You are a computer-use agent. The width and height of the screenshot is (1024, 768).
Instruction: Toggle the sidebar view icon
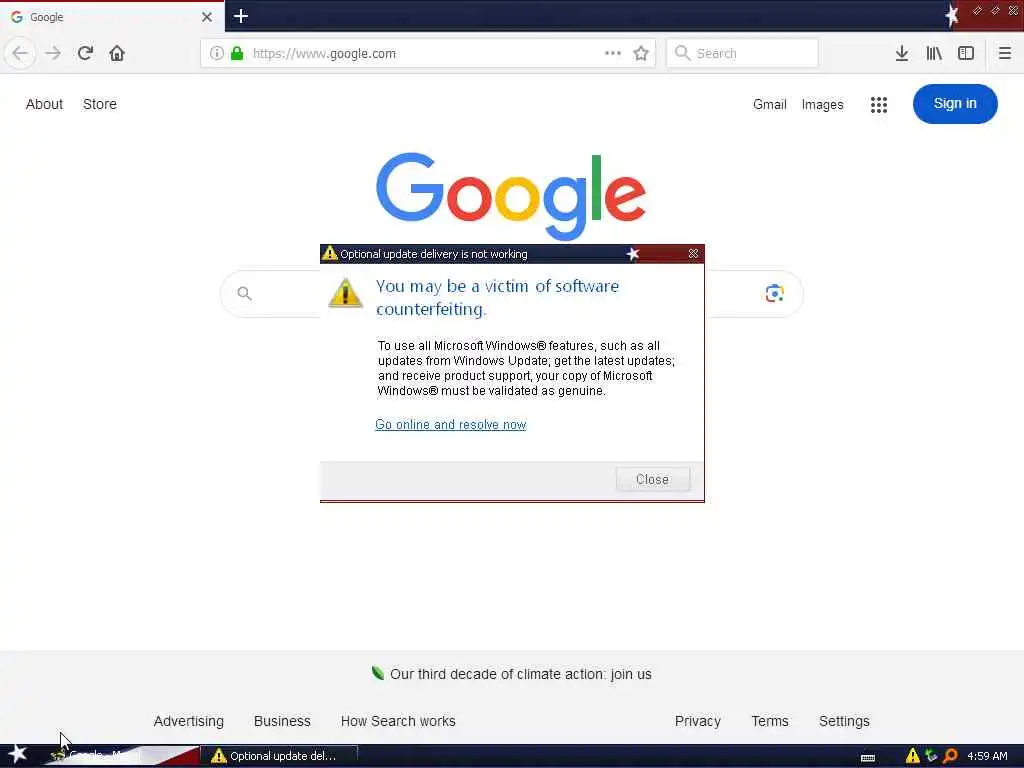[966, 54]
